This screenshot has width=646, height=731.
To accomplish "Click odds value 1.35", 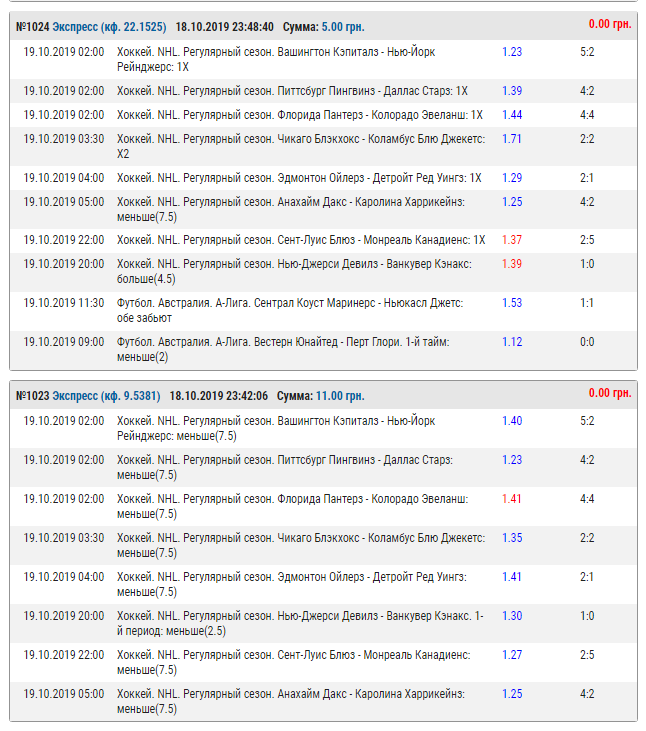I will pos(512,538).
